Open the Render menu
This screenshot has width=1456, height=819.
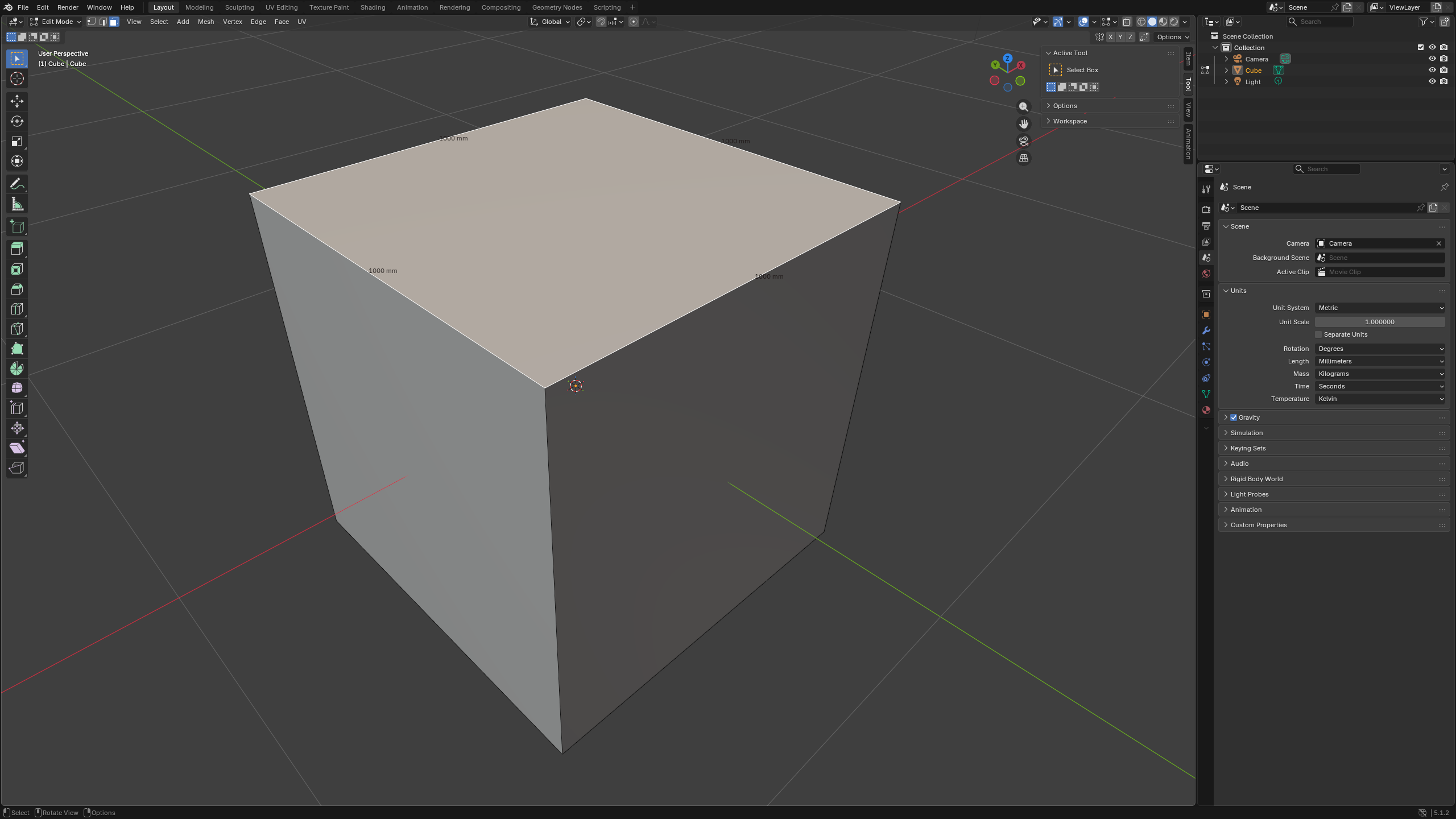(68, 7)
